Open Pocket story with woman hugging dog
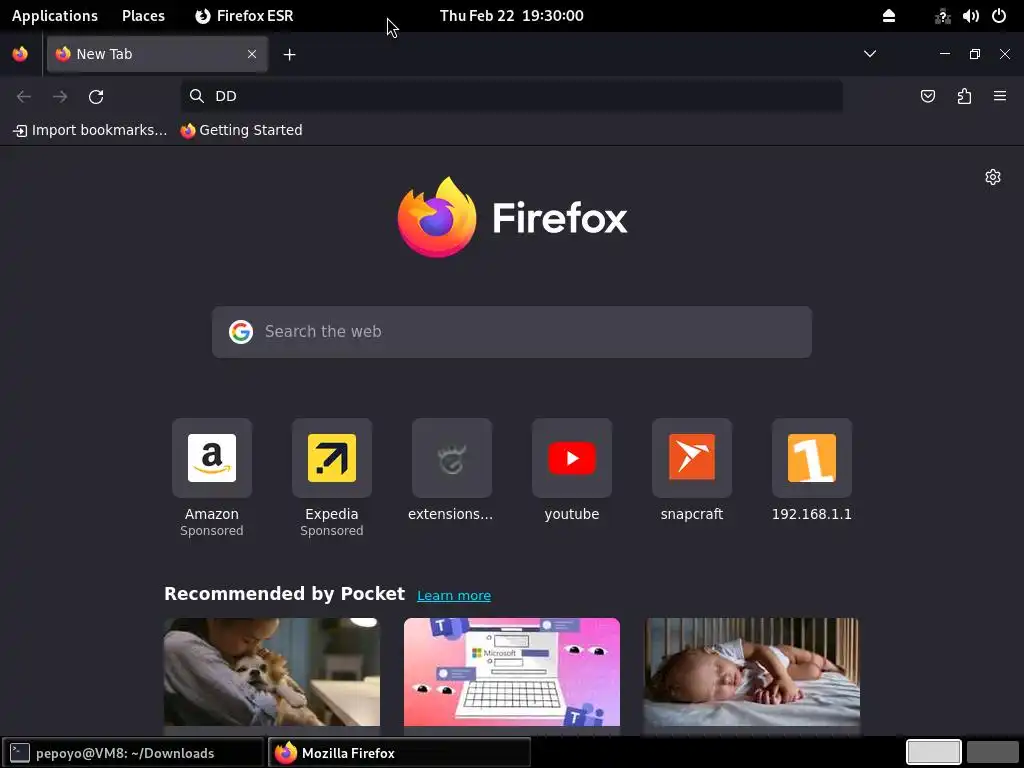The height and width of the screenshot is (768, 1024). pyautogui.click(x=272, y=672)
